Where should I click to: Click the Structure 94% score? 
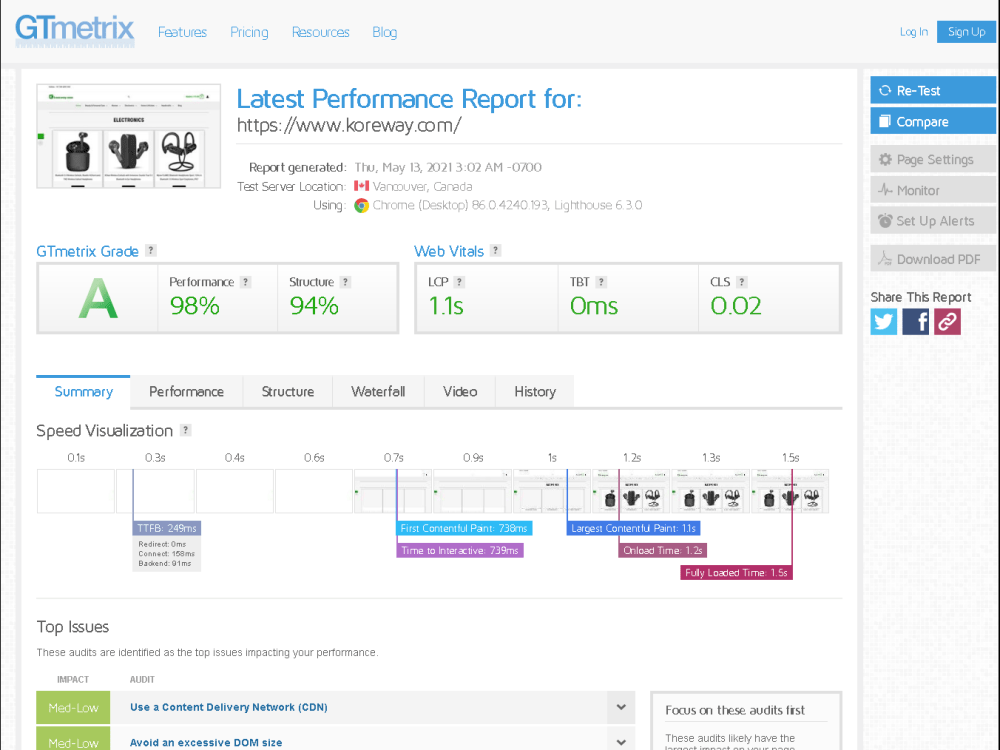(314, 306)
